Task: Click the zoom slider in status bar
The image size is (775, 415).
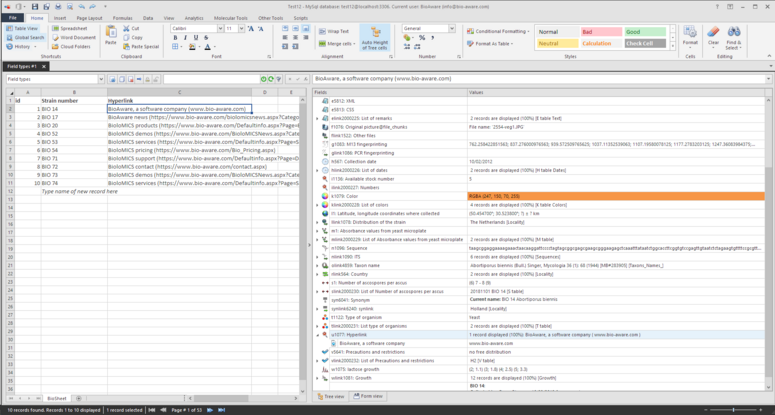Action: 733,410
